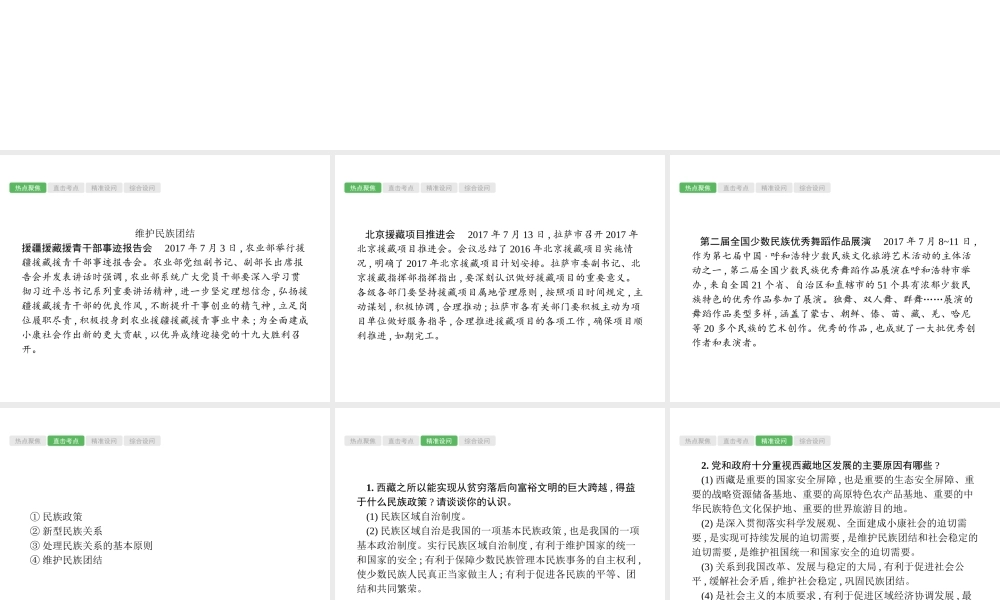Switch to green 精准设问 on question 1 西藏 slide
This screenshot has width=1000, height=600.
[x=439, y=441]
